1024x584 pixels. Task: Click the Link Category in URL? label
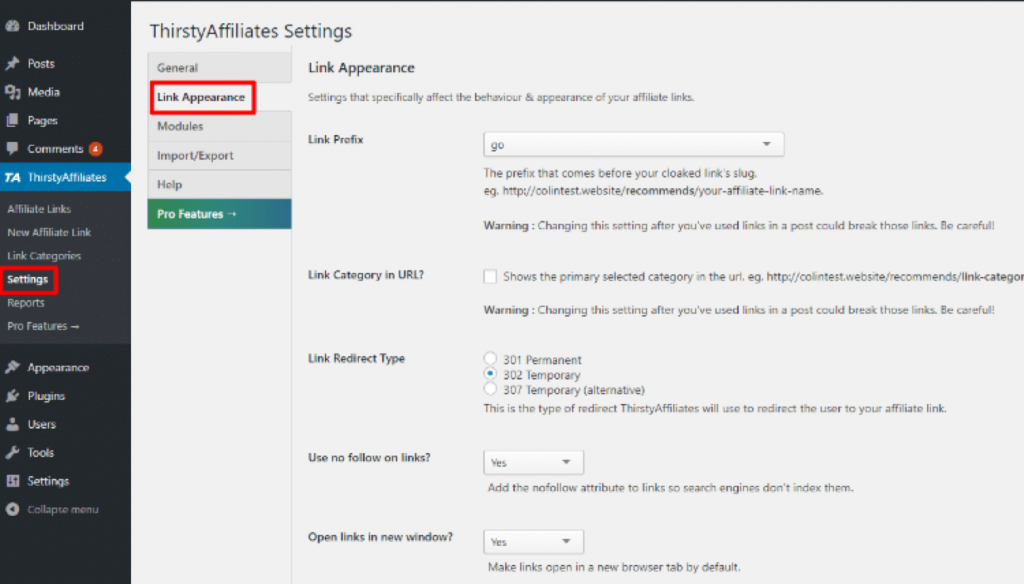coord(366,275)
